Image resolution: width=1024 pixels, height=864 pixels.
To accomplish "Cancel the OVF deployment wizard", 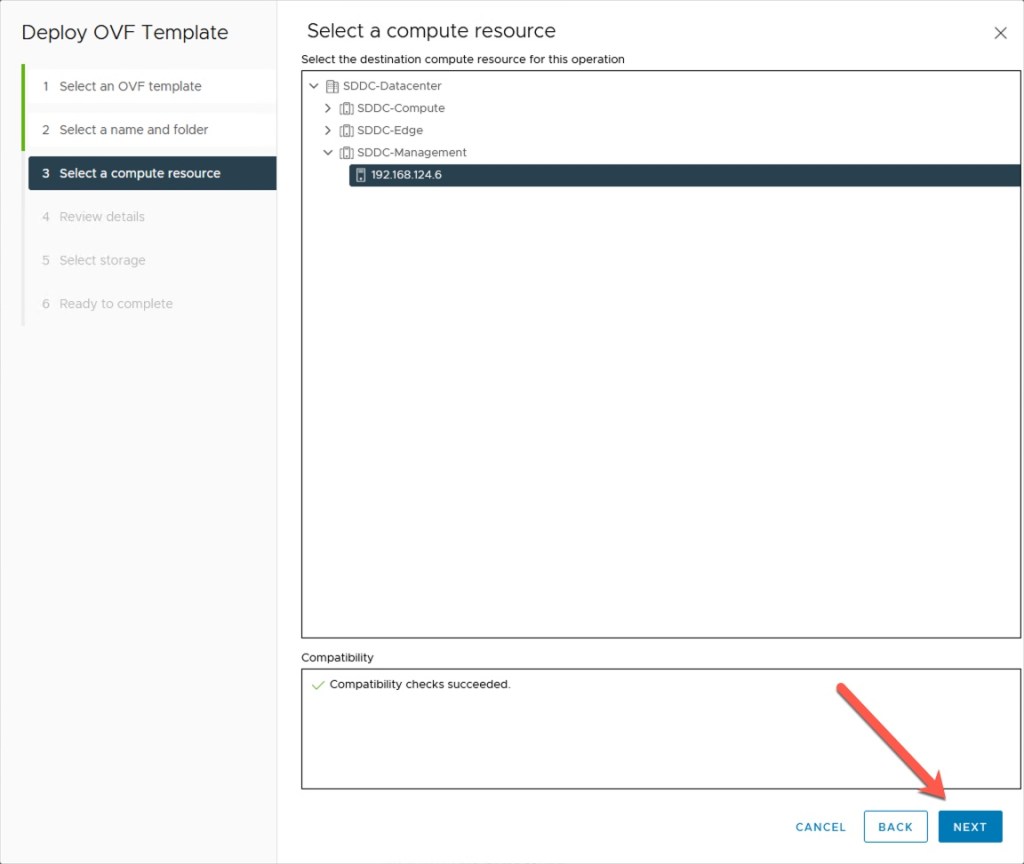I will (820, 827).
